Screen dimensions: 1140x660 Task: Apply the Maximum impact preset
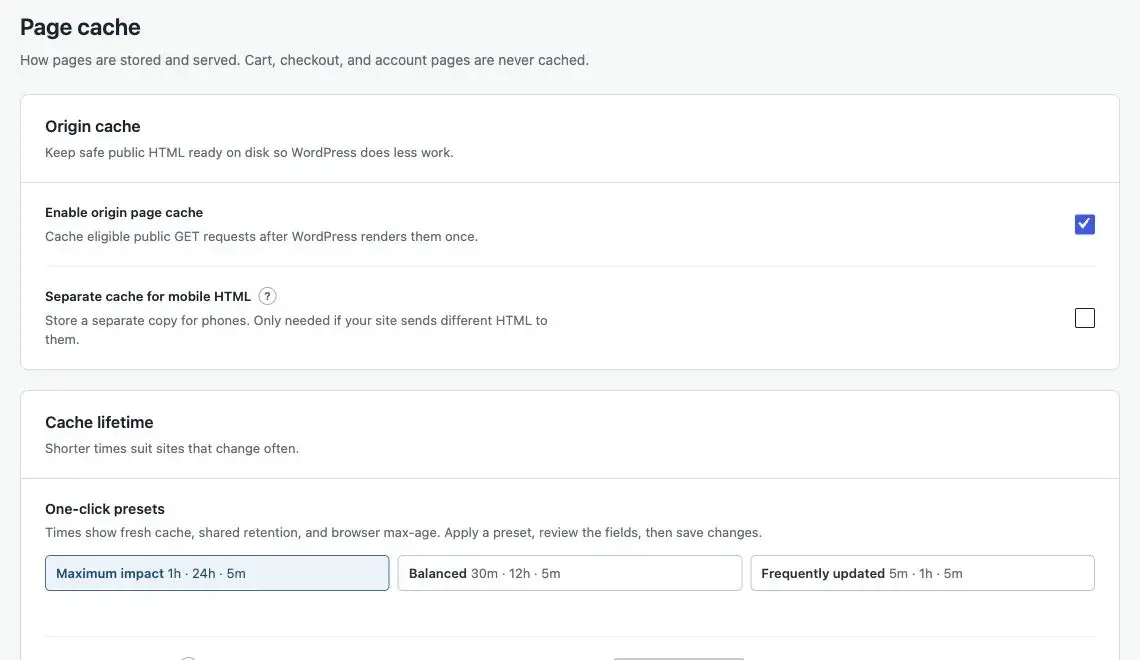coord(217,573)
